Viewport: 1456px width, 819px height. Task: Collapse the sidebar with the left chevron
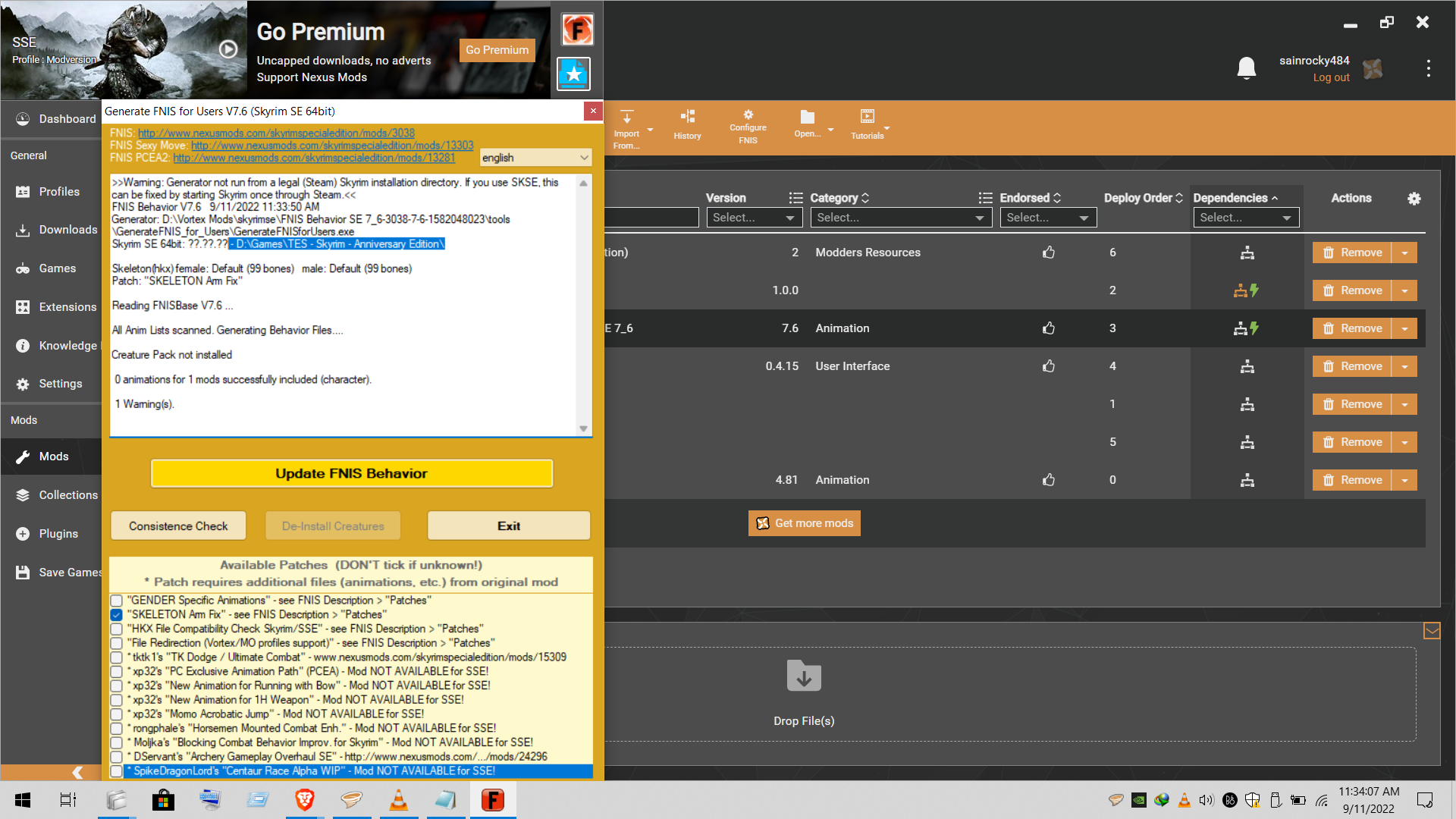tap(77, 773)
